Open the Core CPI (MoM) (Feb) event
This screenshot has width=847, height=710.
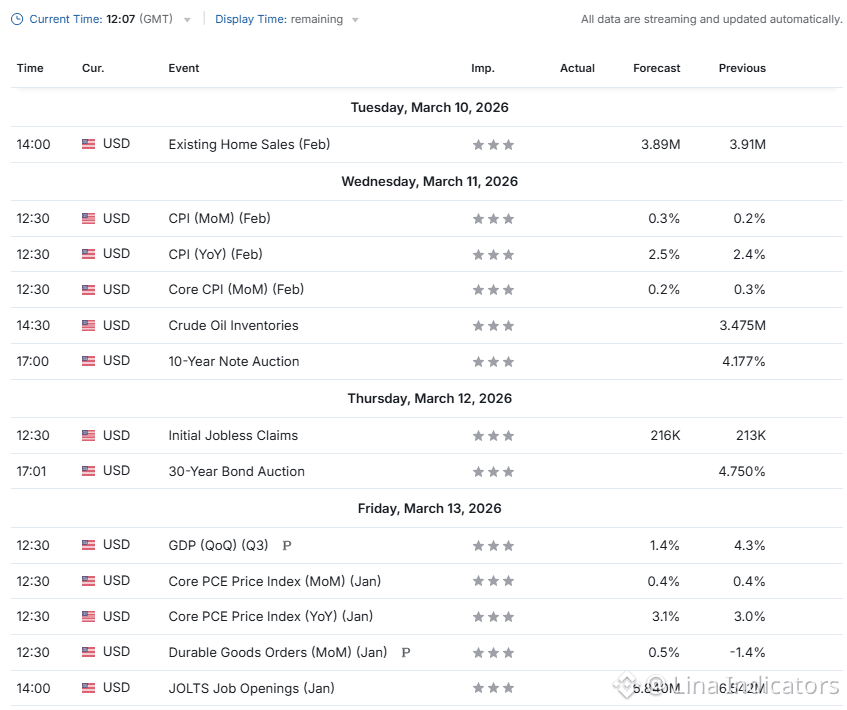click(x=236, y=289)
